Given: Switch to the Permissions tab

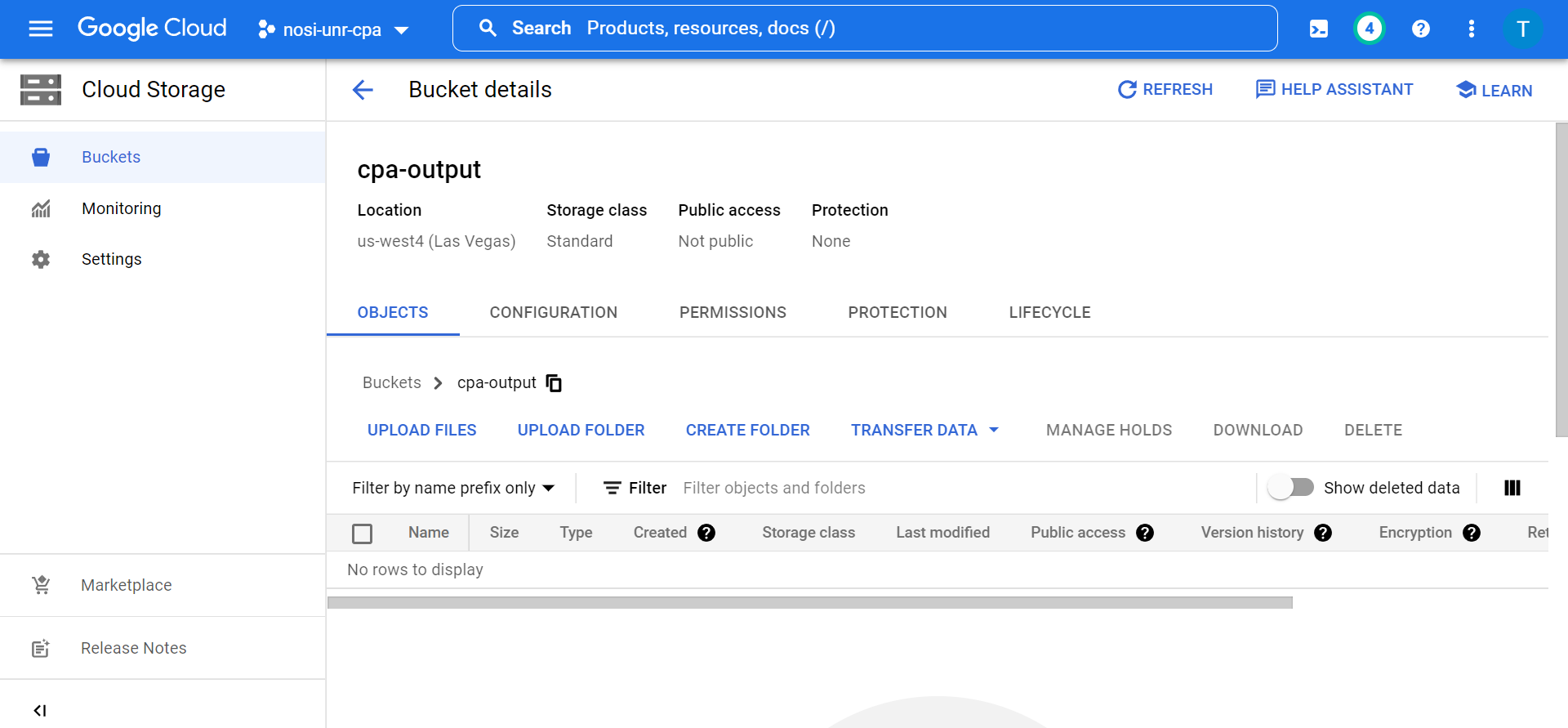Looking at the screenshot, I should tap(733, 312).
